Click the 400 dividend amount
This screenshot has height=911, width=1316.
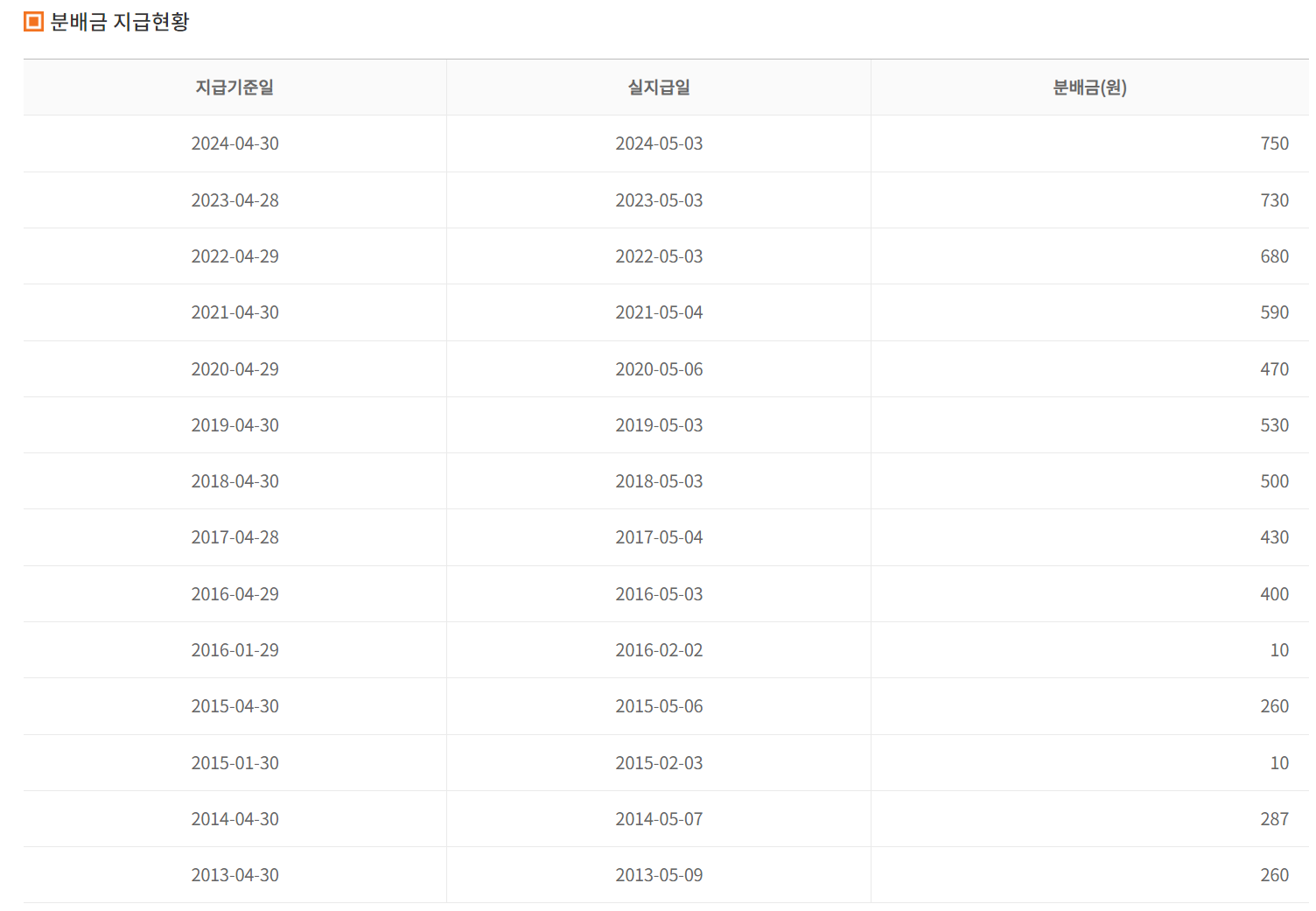pyautogui.click(x=1274, y=594)
